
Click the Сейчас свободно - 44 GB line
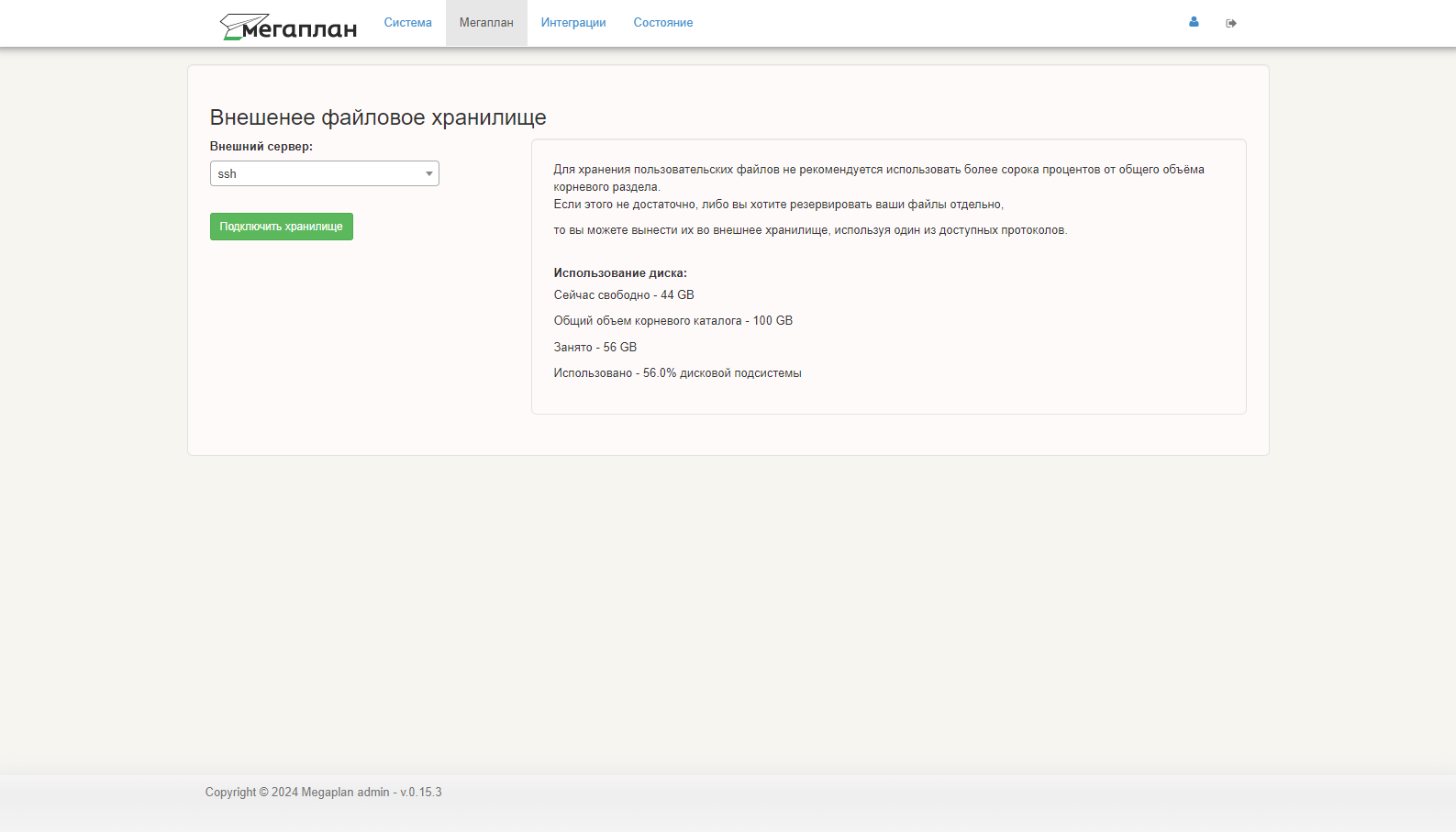click(624, 295)
